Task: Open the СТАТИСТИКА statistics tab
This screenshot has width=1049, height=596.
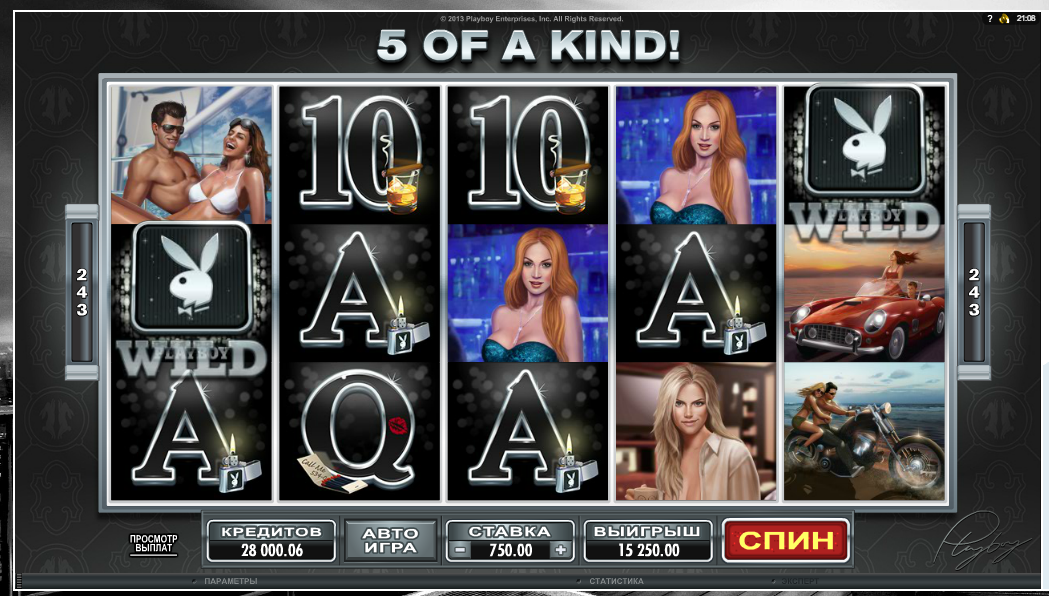Action: tap(615, 581)
